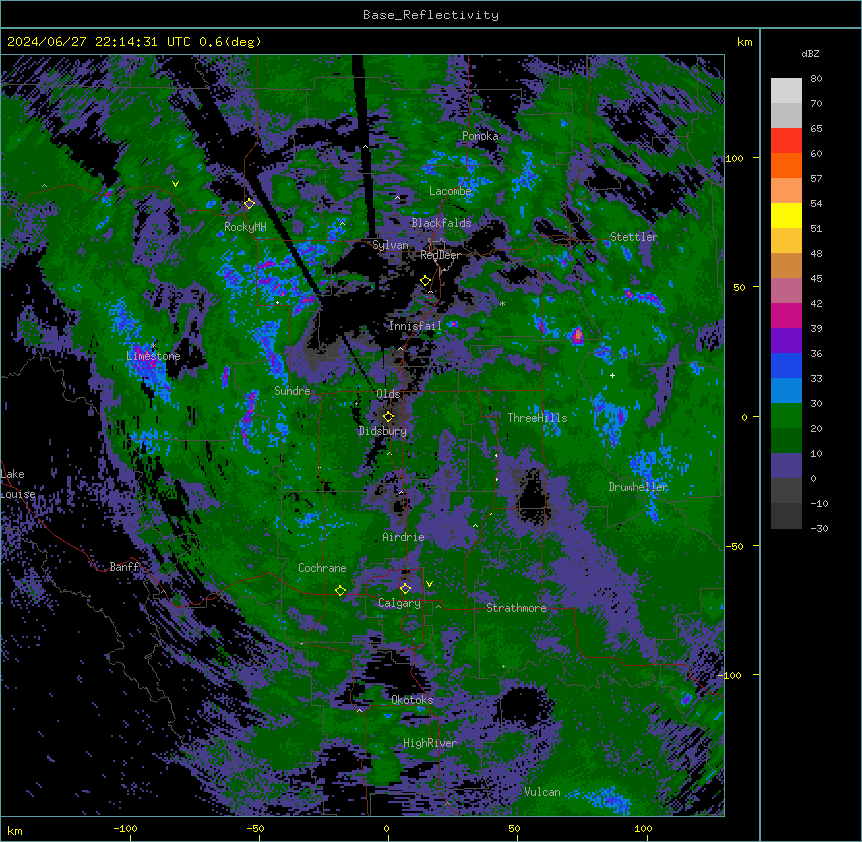Select the ThreeHills city label
This screenshot has height=842, width=862.
(x=537, y=418)
